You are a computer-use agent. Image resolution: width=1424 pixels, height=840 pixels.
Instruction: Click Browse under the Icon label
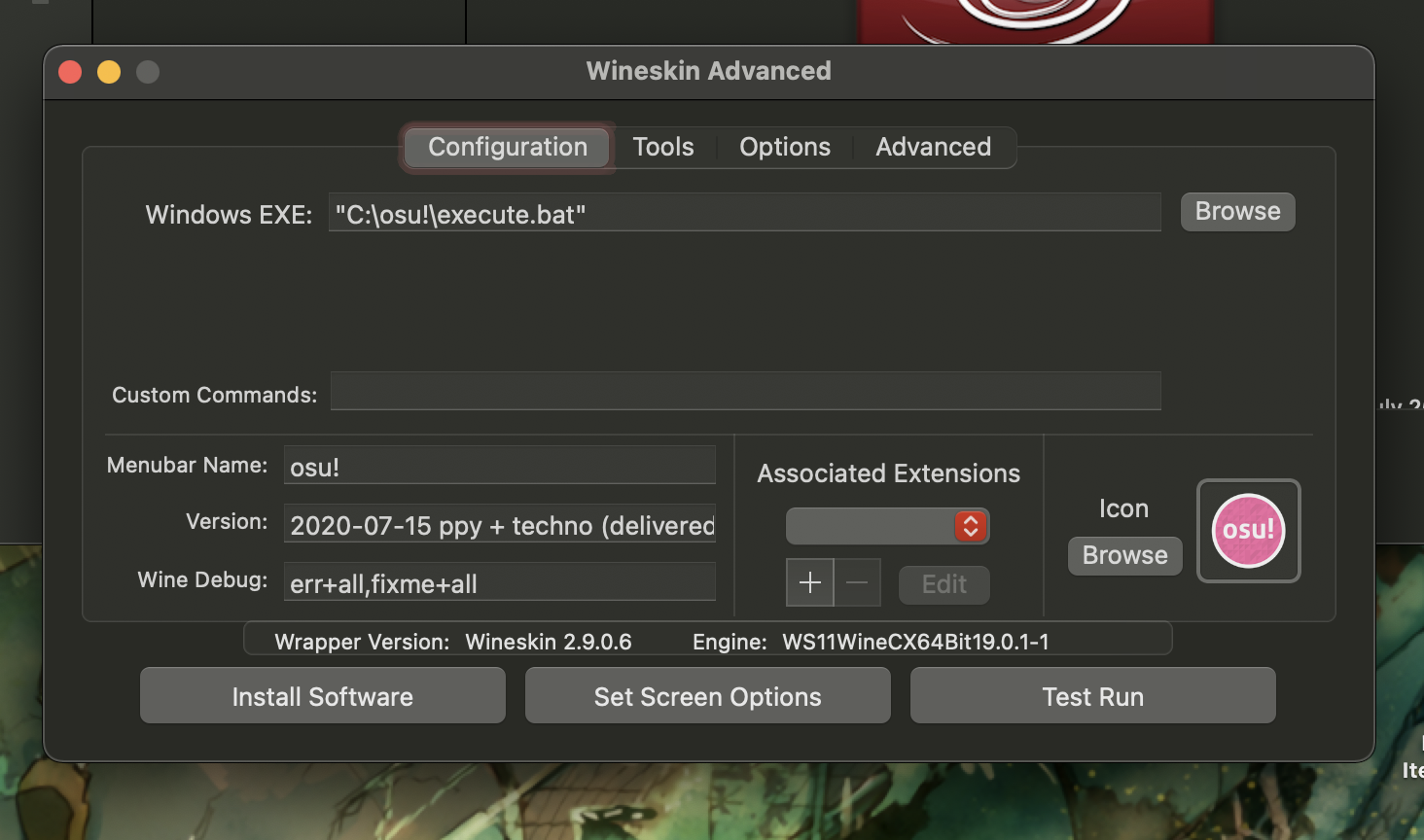(x=1125, y=555)
